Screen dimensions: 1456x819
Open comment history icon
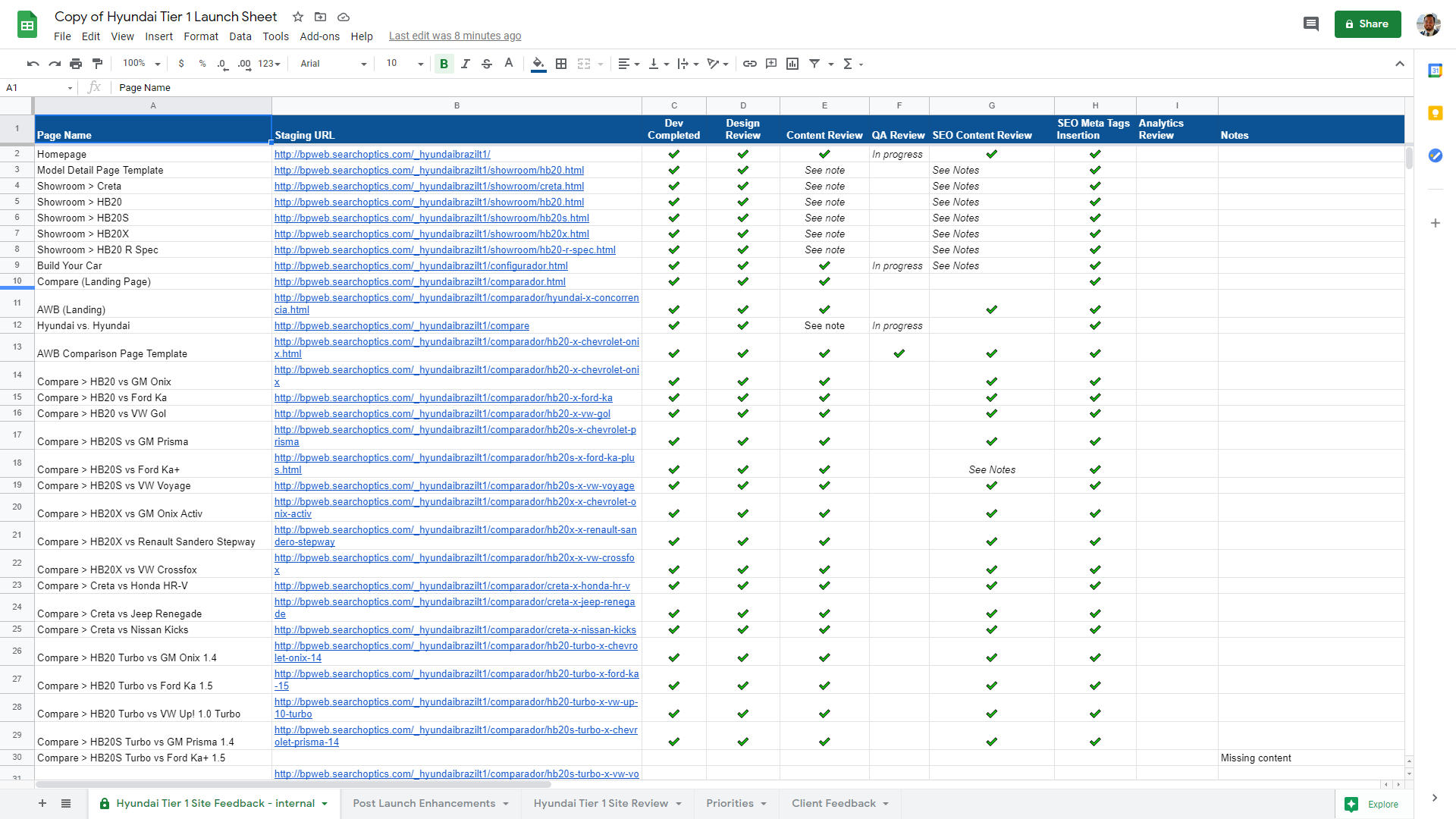(x=1311, y=24)
